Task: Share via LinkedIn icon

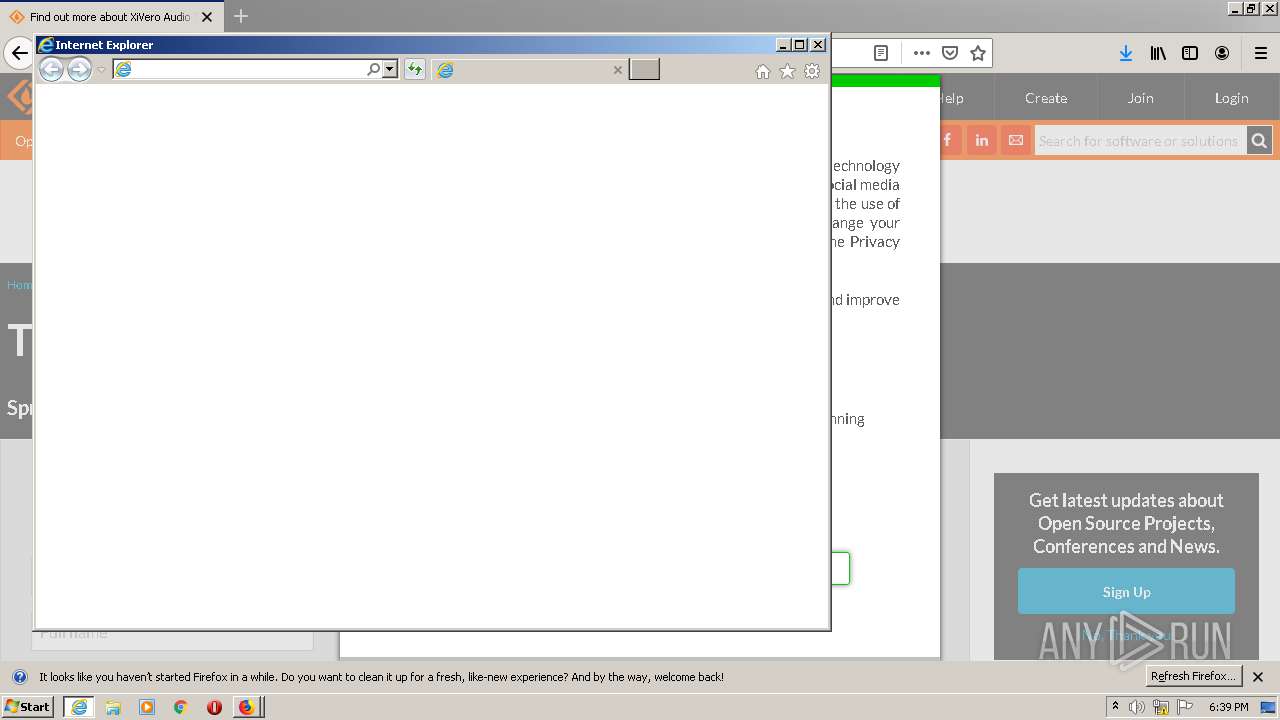Action: (x=982, y=141)
